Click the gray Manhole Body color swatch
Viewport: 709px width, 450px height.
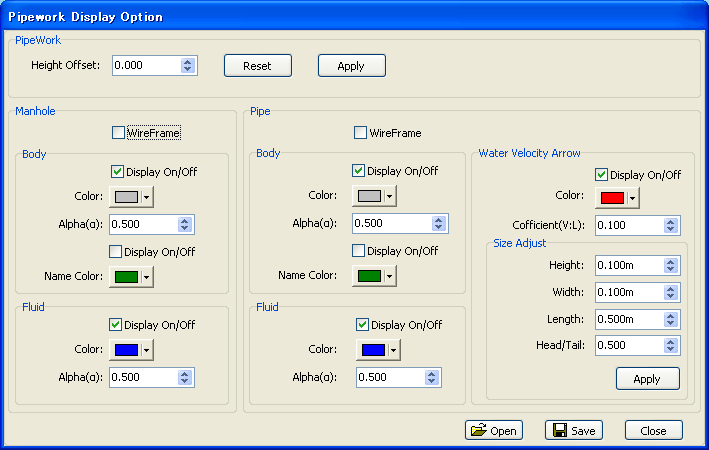coord(127,197)
